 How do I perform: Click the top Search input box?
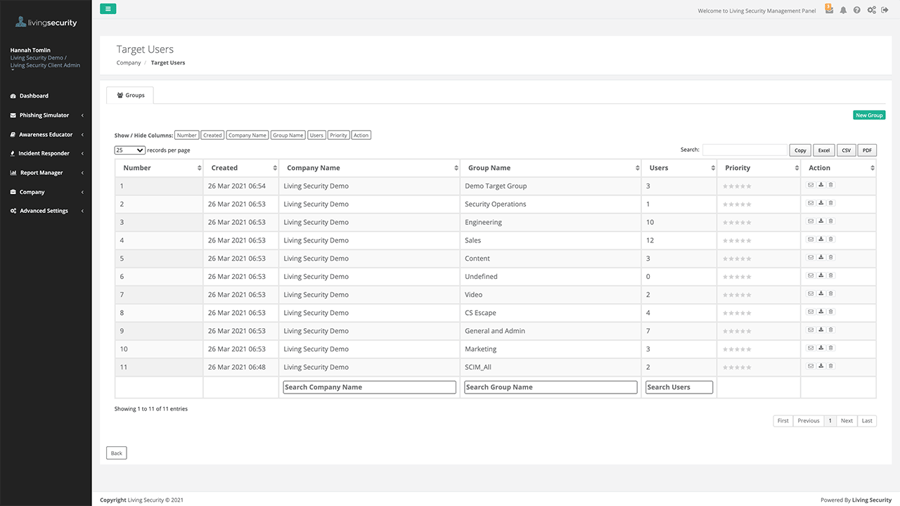point(744,150)
